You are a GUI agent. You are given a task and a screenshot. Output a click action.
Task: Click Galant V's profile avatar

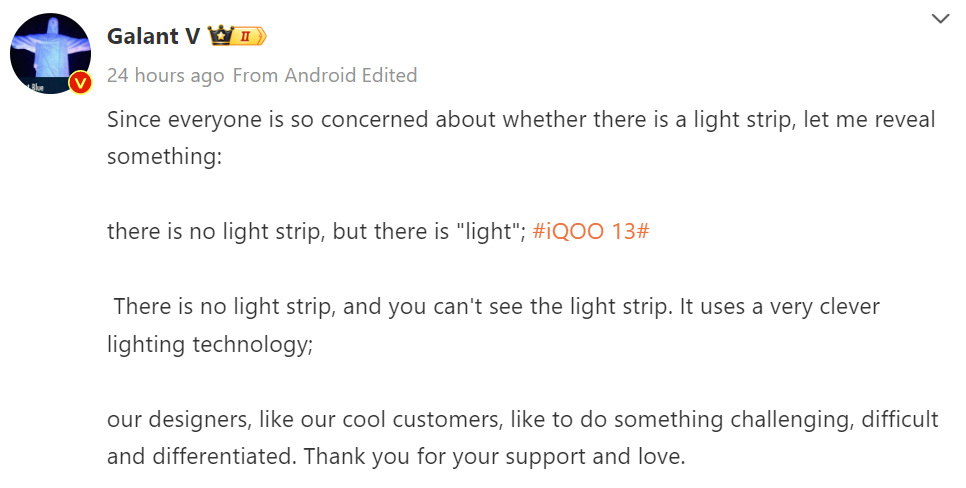50,54
